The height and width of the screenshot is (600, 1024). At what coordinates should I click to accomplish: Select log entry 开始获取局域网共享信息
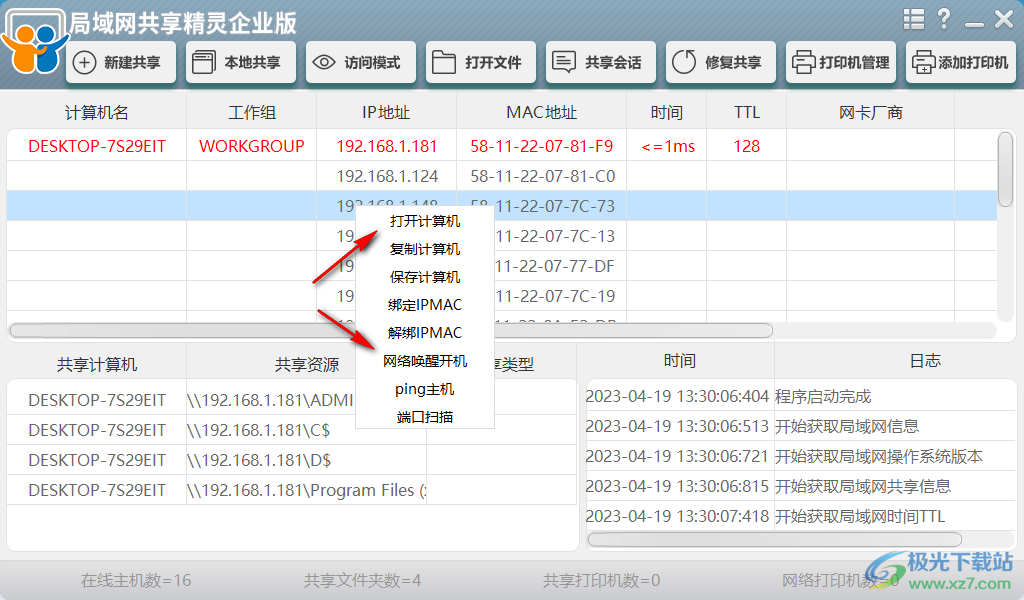[863, 486]
